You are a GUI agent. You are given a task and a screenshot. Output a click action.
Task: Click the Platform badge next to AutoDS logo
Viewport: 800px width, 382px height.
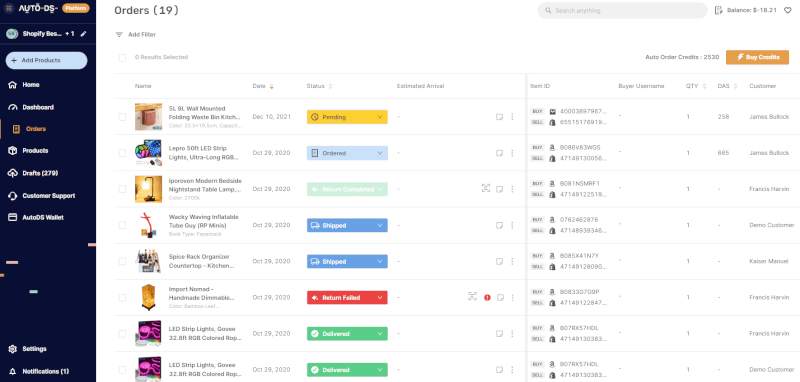click(x=76, y=8)
